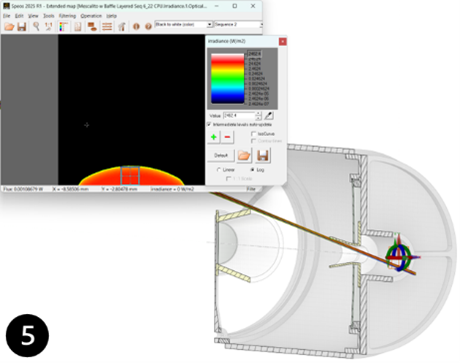The width and height of the screenshot is (460, 363).
Task: Open the Help menu
Action: [111, 16]
